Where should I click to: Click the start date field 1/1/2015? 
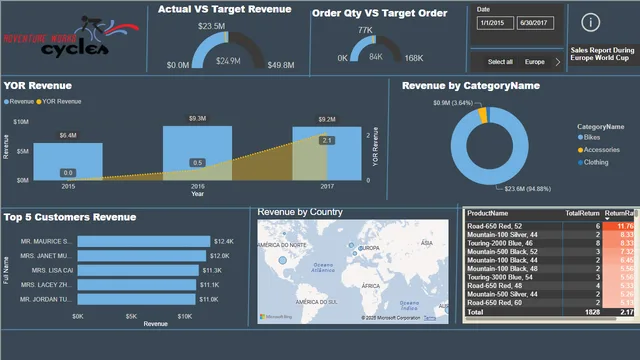[x=495, y=23]
